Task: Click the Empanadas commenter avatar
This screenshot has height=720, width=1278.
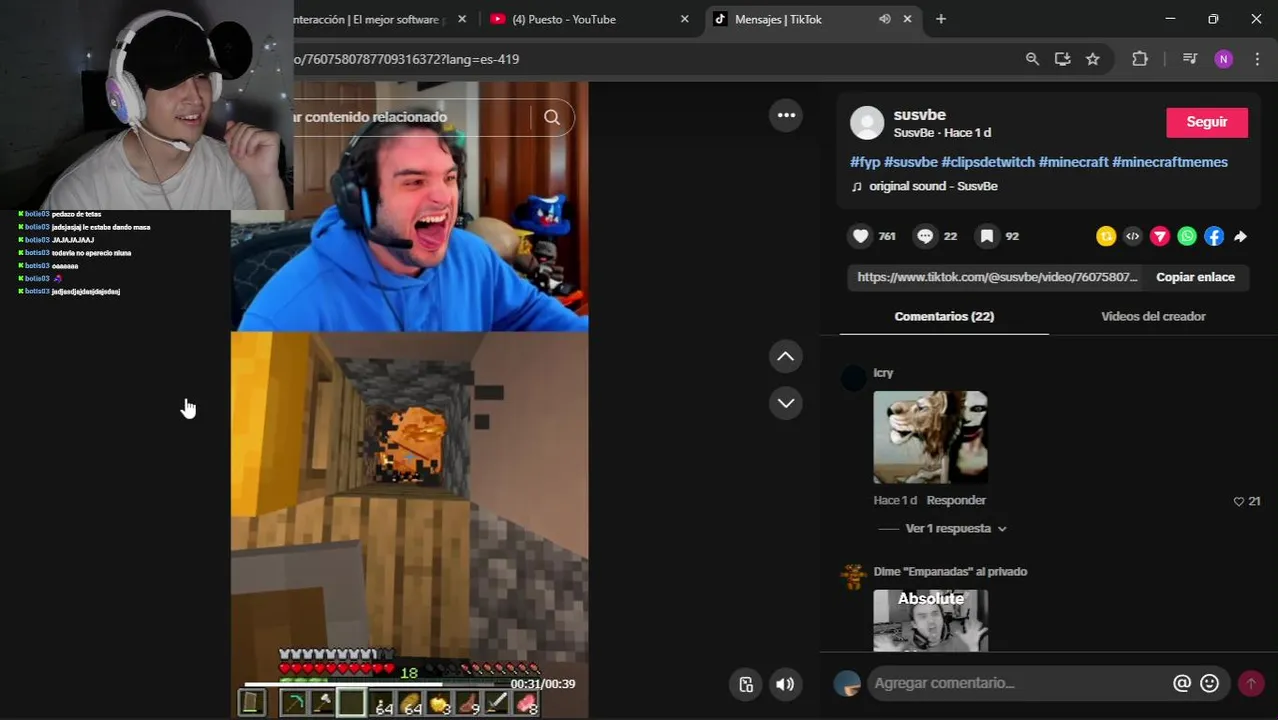Action: [853, 576]
